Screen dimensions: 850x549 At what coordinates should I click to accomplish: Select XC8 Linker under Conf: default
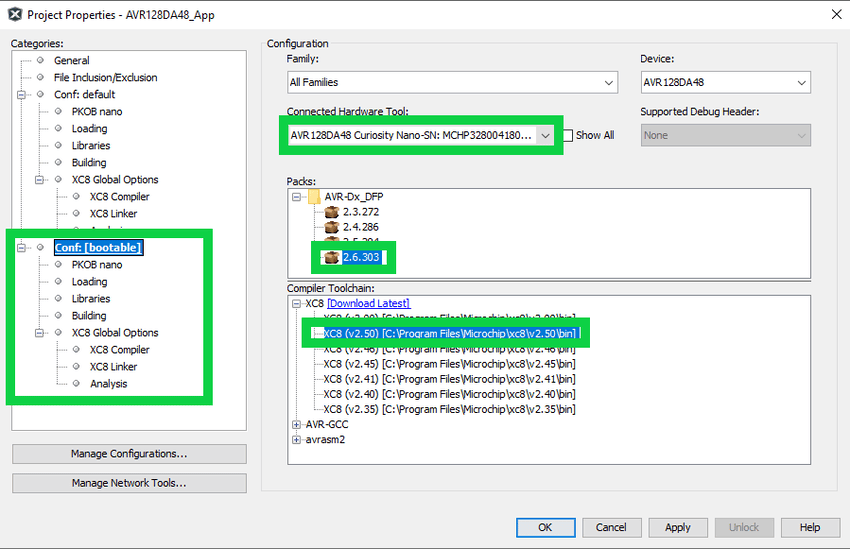[x=113, y=214]
